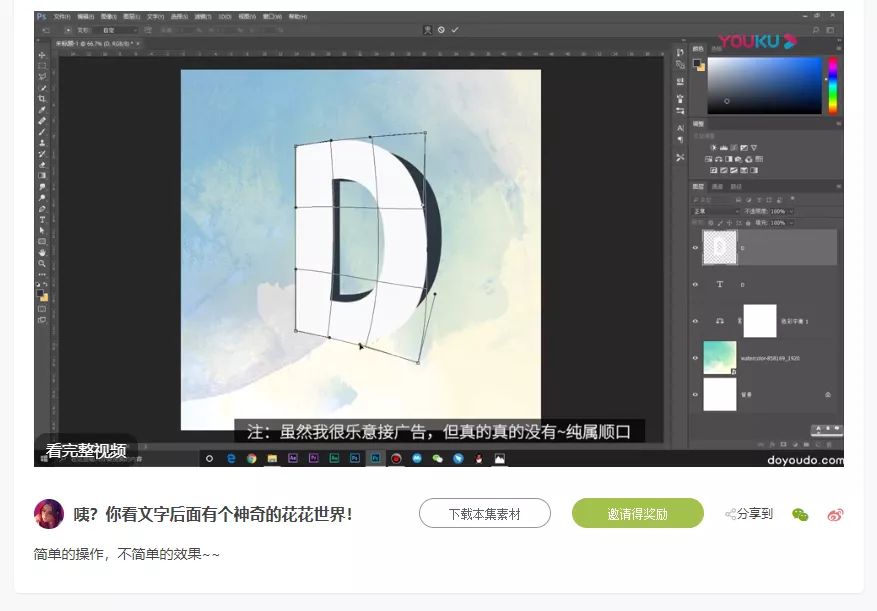The width and height of the screenshot is (877, 611).
Task: Select the Crop tool in the toolbar
Action: pyautogui.click(x=42, y=99)
